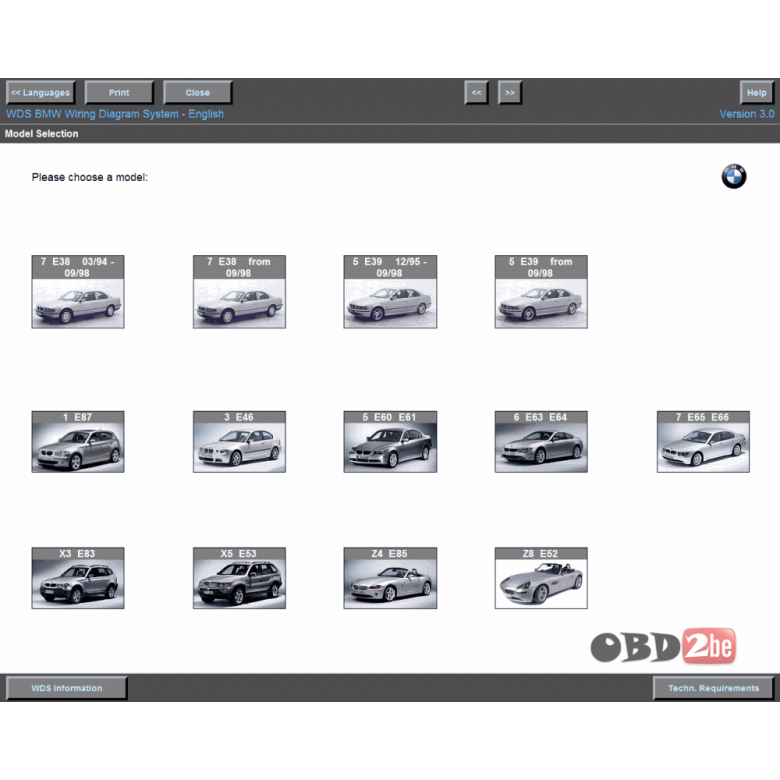
Task: Open WDS Information
Action: (x=67, y=688)
